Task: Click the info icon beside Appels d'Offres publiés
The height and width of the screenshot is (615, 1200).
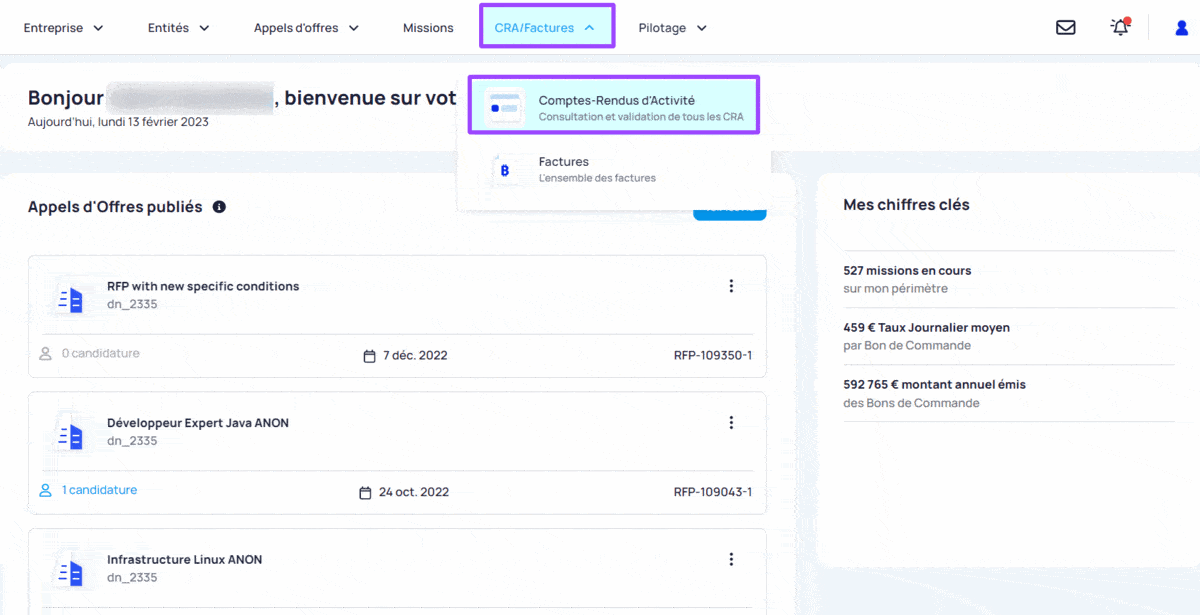Action: pyautogui.click(x=219, y=207)
